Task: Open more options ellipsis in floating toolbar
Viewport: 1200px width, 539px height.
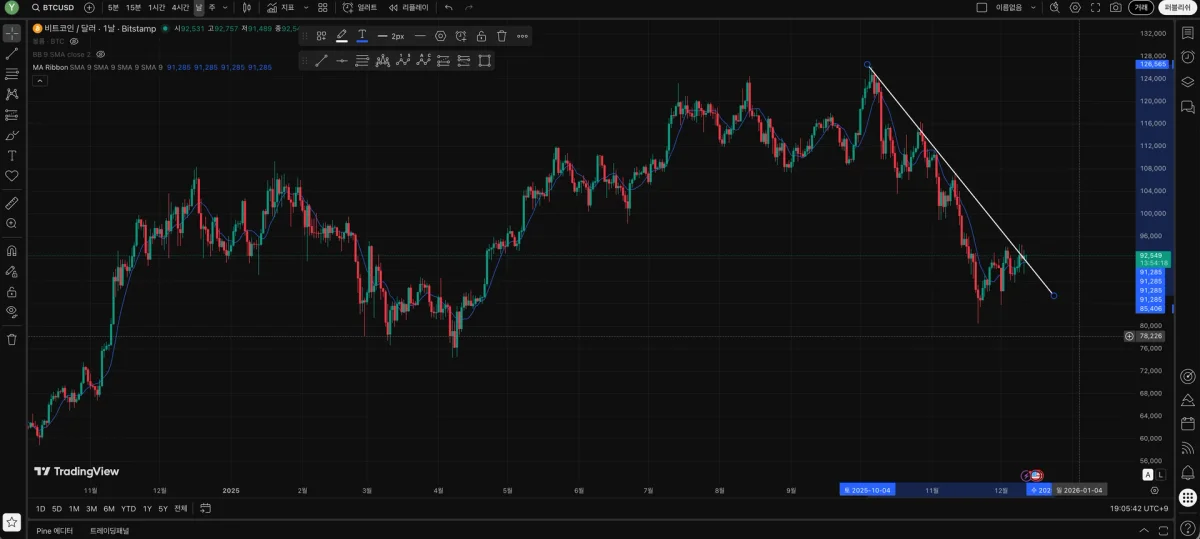Action: [522, 36]
